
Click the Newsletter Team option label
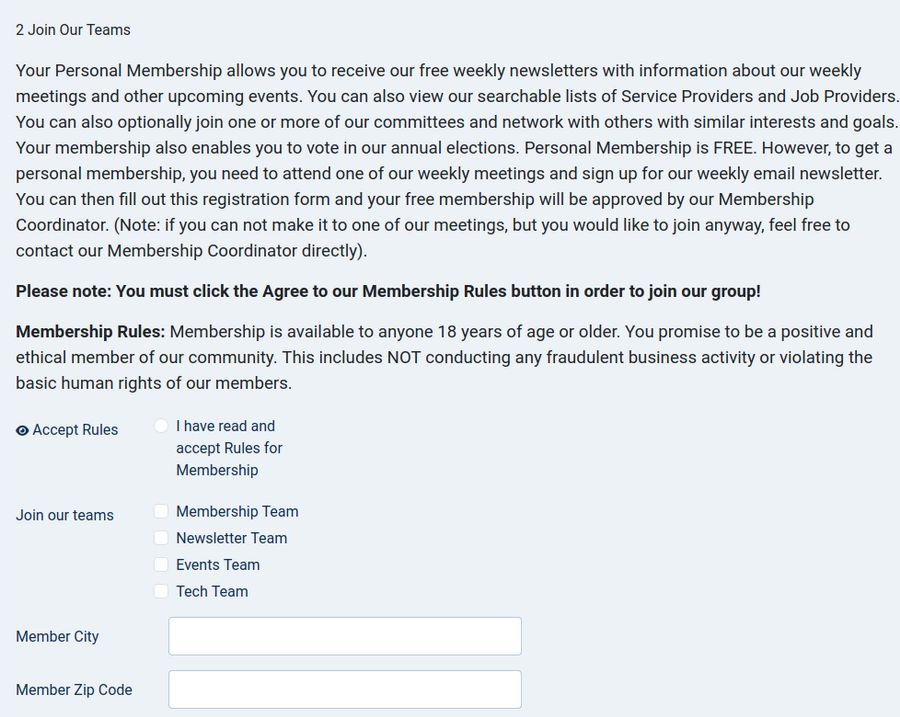(231, 538)
